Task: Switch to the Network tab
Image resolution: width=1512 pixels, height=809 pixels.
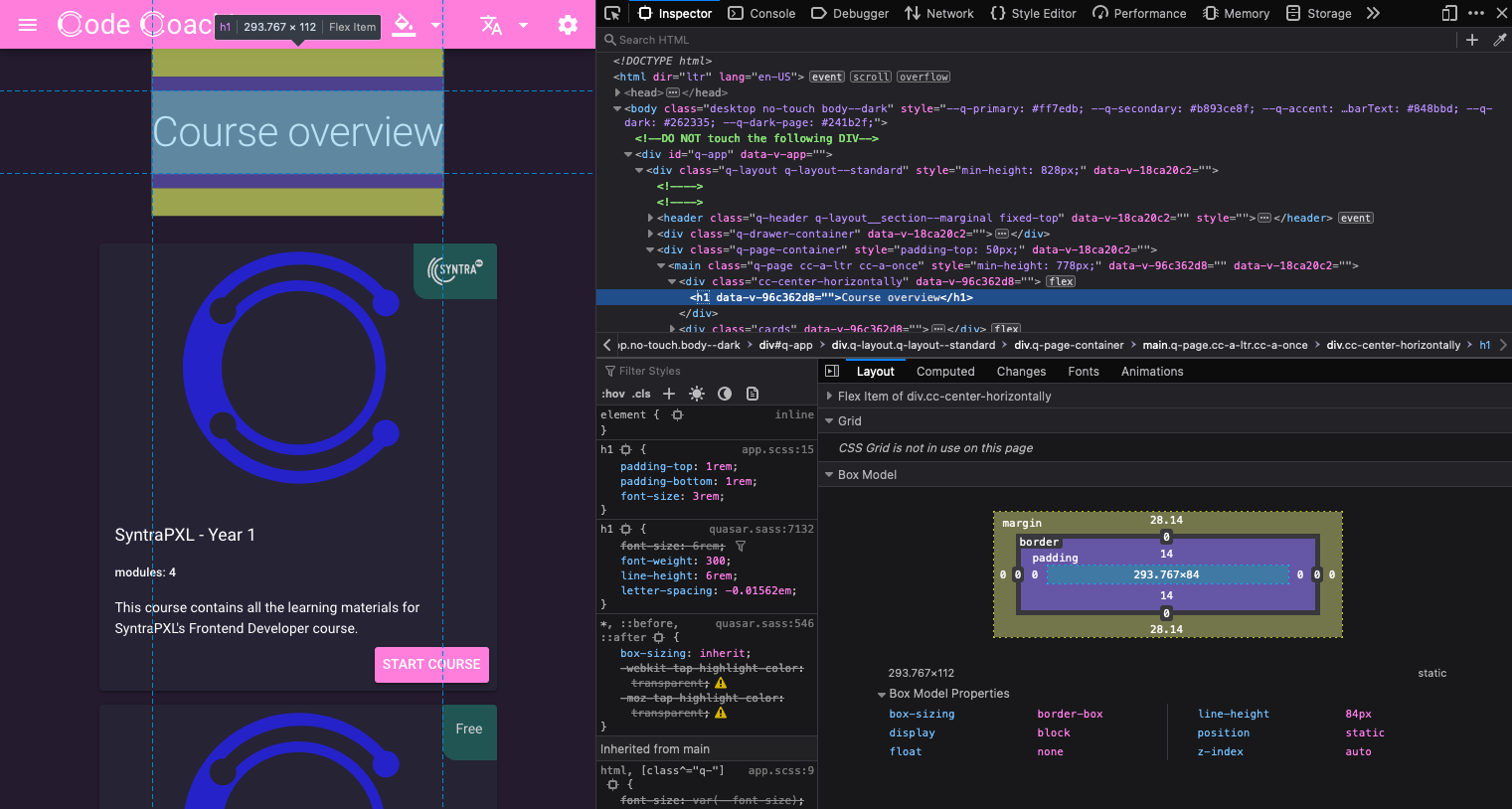Action: 939,13
